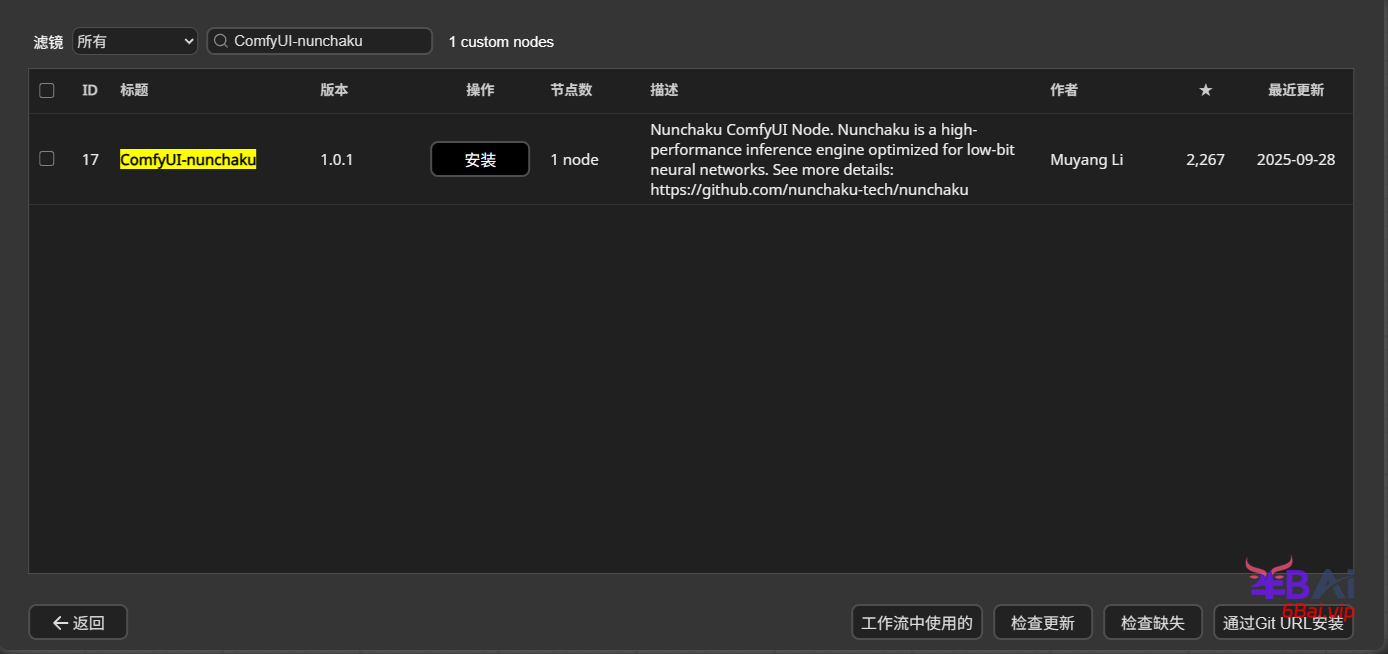Open 通过Git URL安装

coord(1283,622)
